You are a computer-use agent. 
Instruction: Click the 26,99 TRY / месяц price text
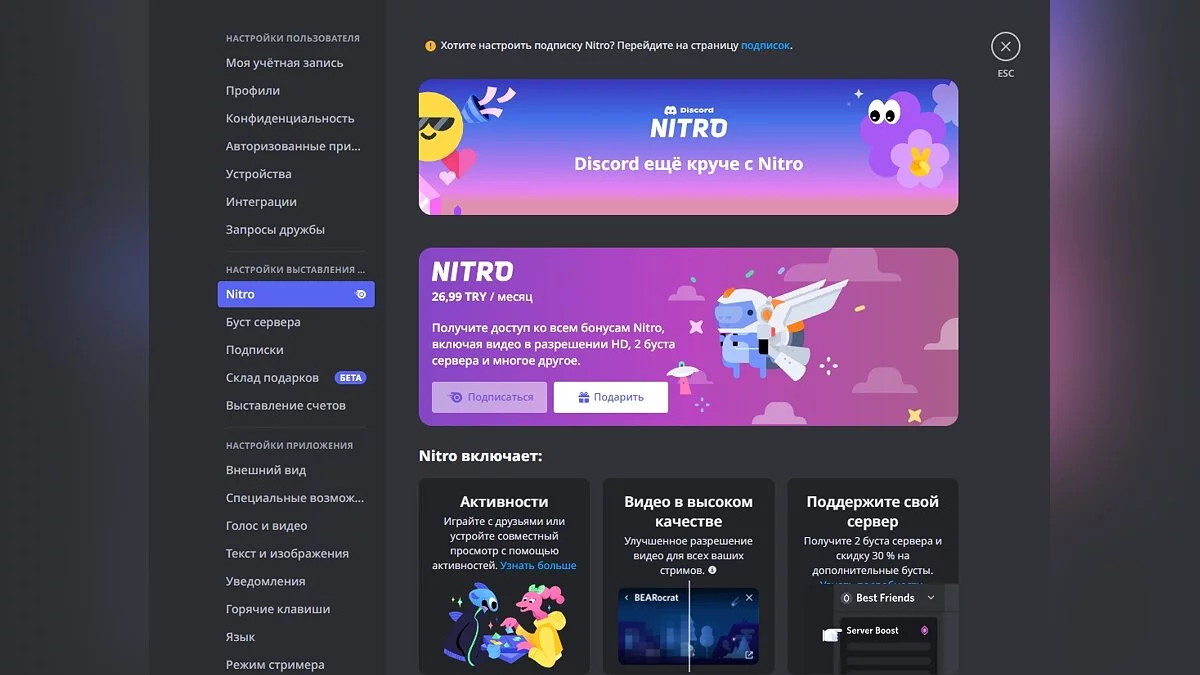[482, 297]
